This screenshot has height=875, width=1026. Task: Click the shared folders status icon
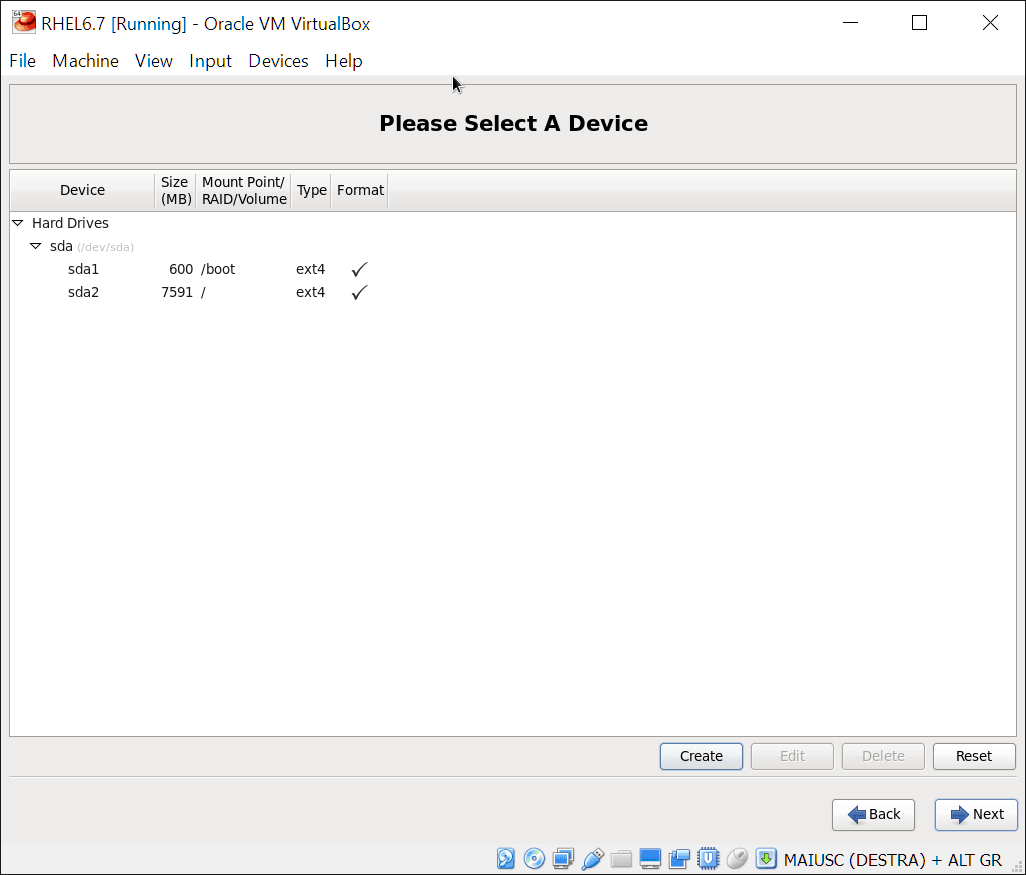pos(621,858)
